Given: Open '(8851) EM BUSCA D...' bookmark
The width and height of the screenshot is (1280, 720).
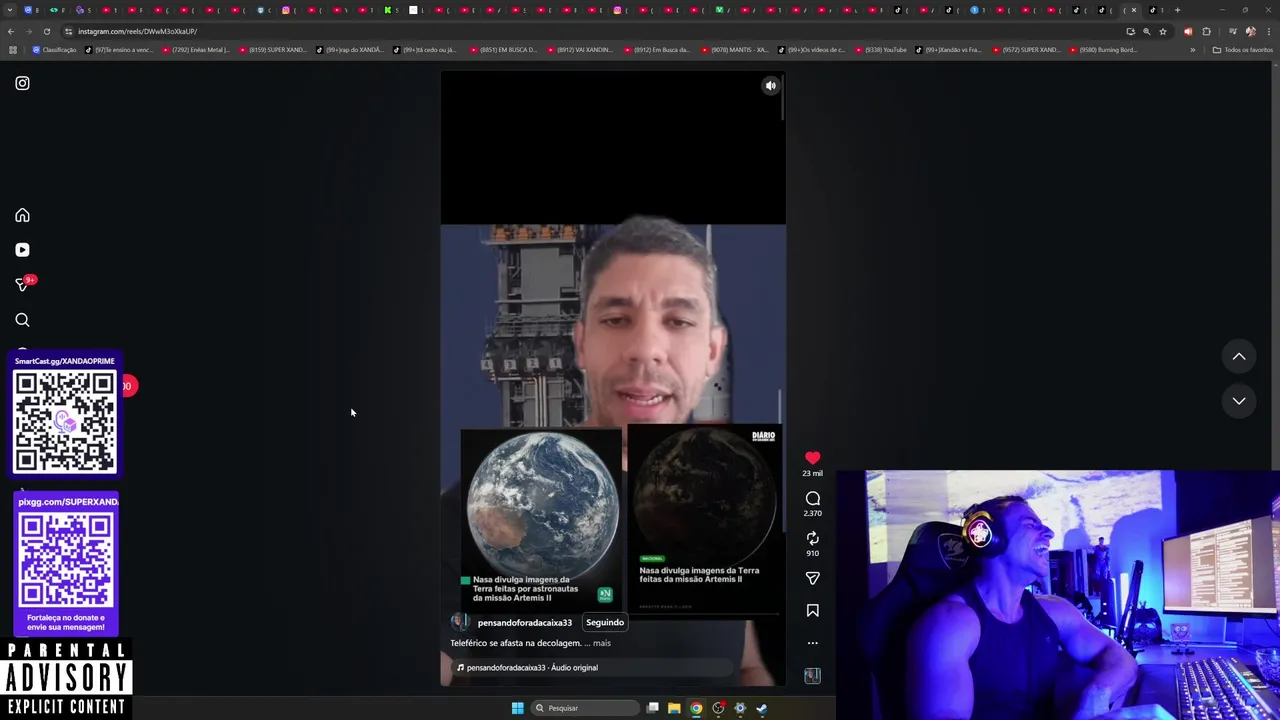Looking at the screenshot, I should [x=502, y=50].
